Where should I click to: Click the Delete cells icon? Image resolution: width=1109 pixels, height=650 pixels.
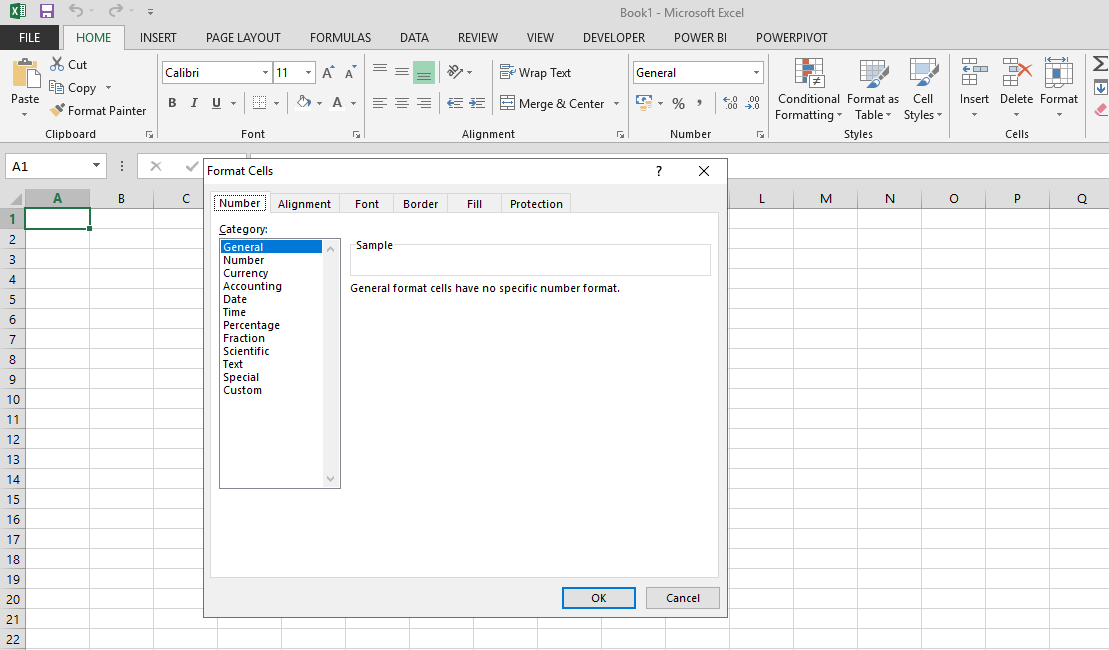(1016, 72)
